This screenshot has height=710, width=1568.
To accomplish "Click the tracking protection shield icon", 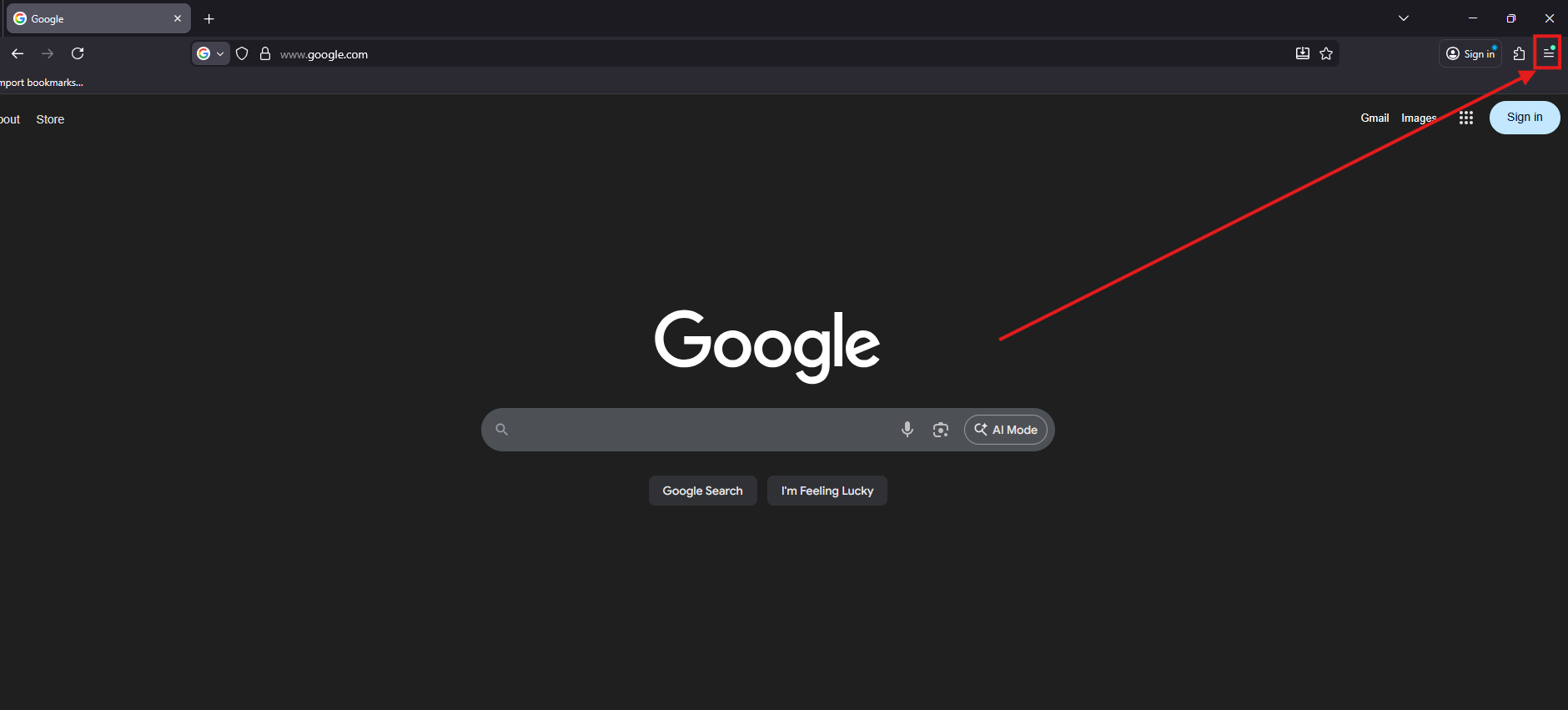I will [x=242, y=53].
